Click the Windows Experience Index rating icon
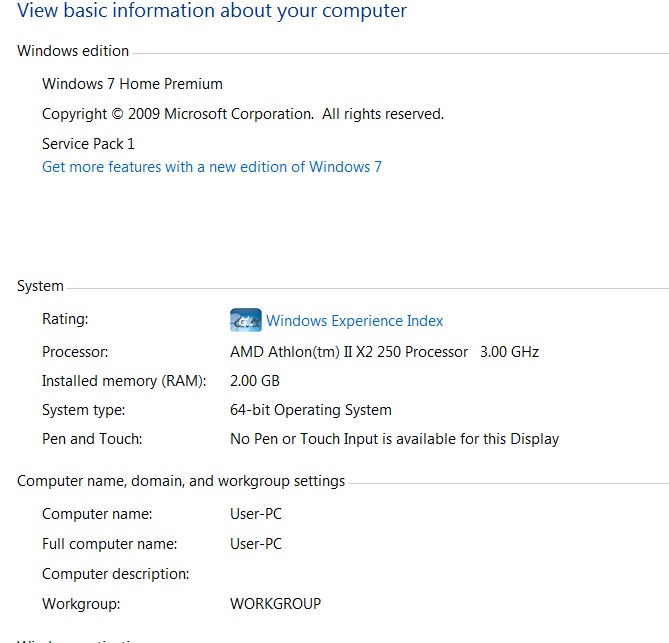This screenshot has width=669, height=643. (x=245, y=320)
